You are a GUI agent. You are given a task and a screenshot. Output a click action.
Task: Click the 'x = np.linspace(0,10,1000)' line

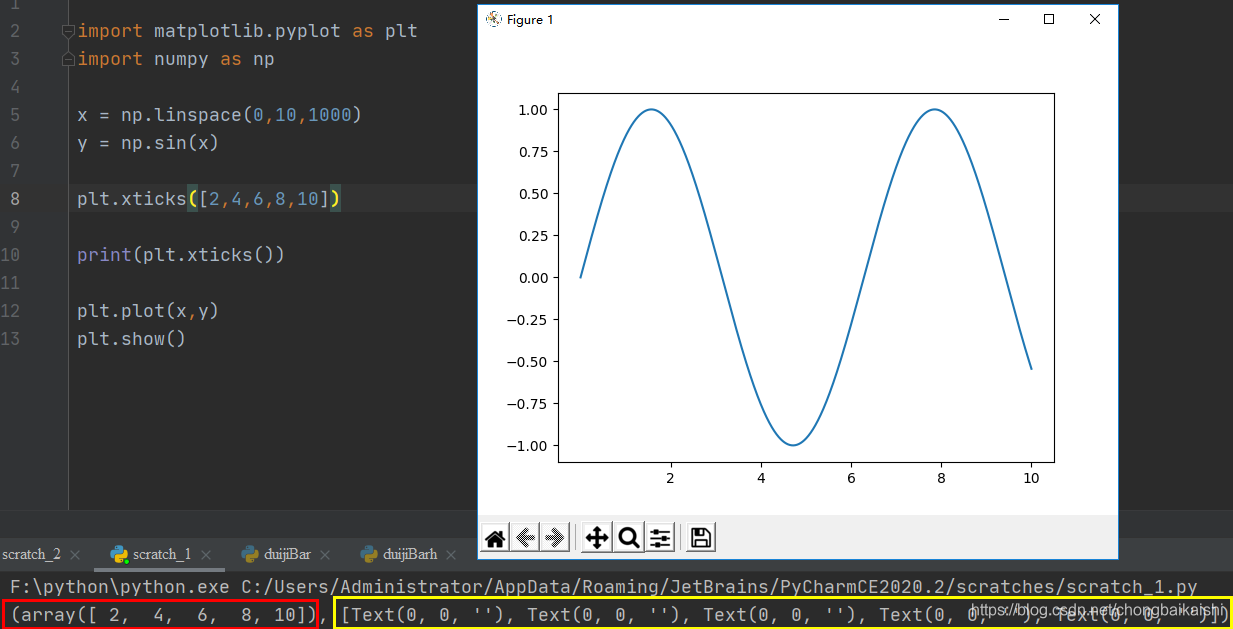click(219, 115)
